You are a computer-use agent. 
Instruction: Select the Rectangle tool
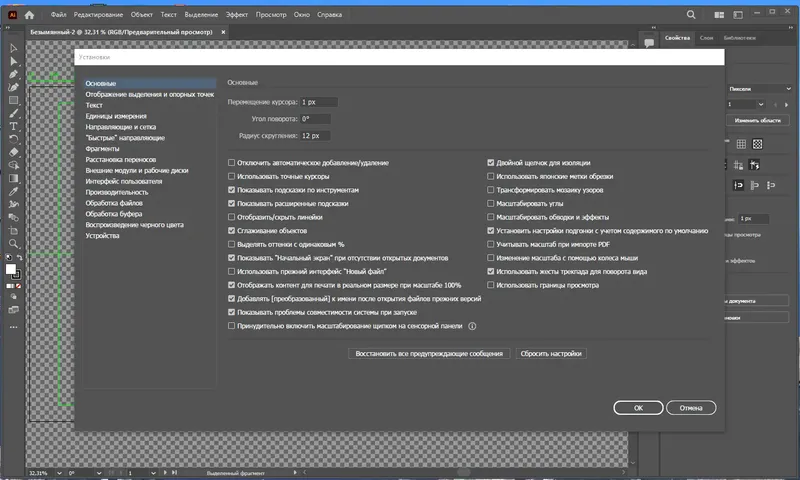[x=14, y=100]
